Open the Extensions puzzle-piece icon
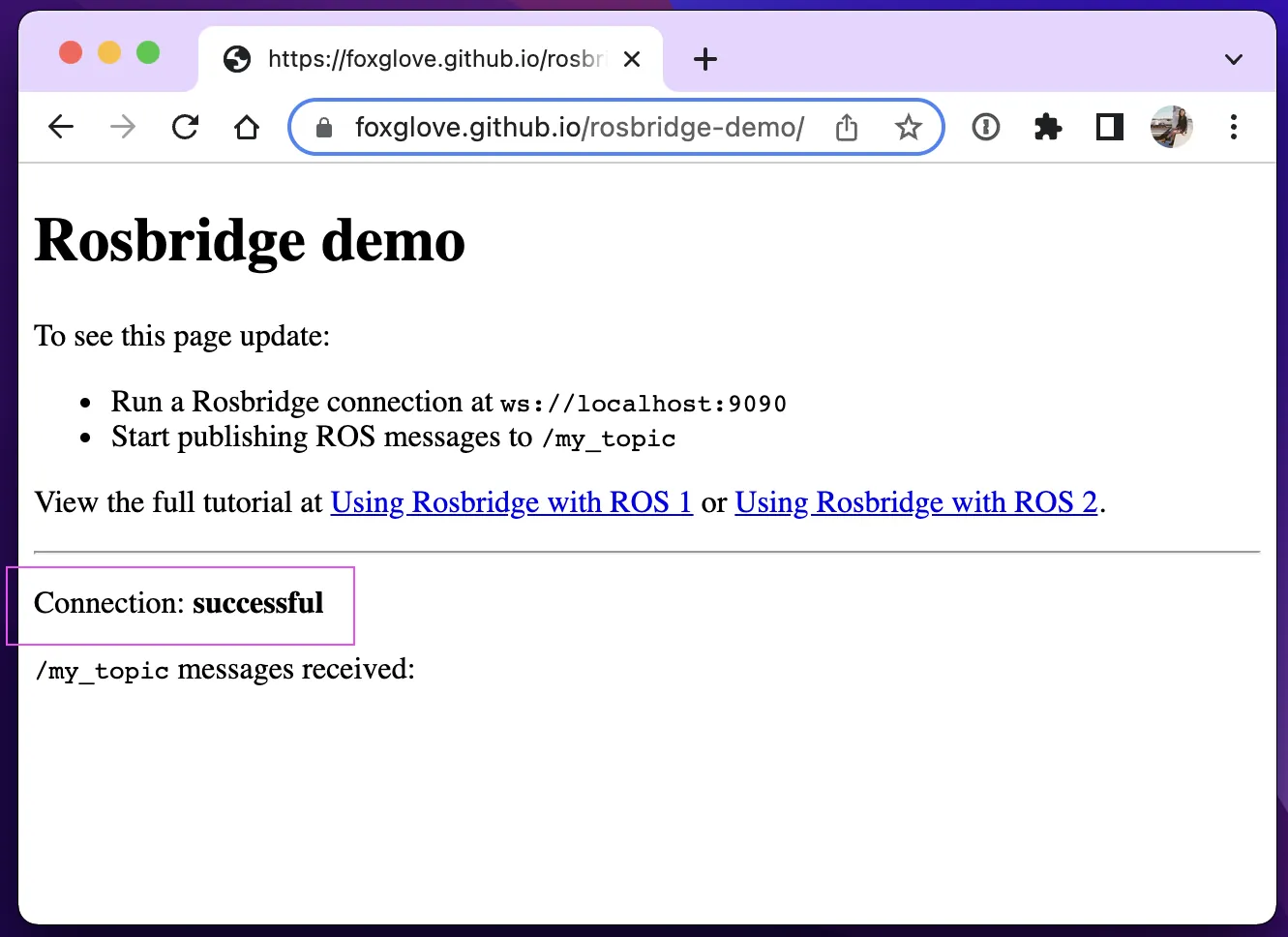This screenshot has height=937, width=1288. click(1047, 127)
